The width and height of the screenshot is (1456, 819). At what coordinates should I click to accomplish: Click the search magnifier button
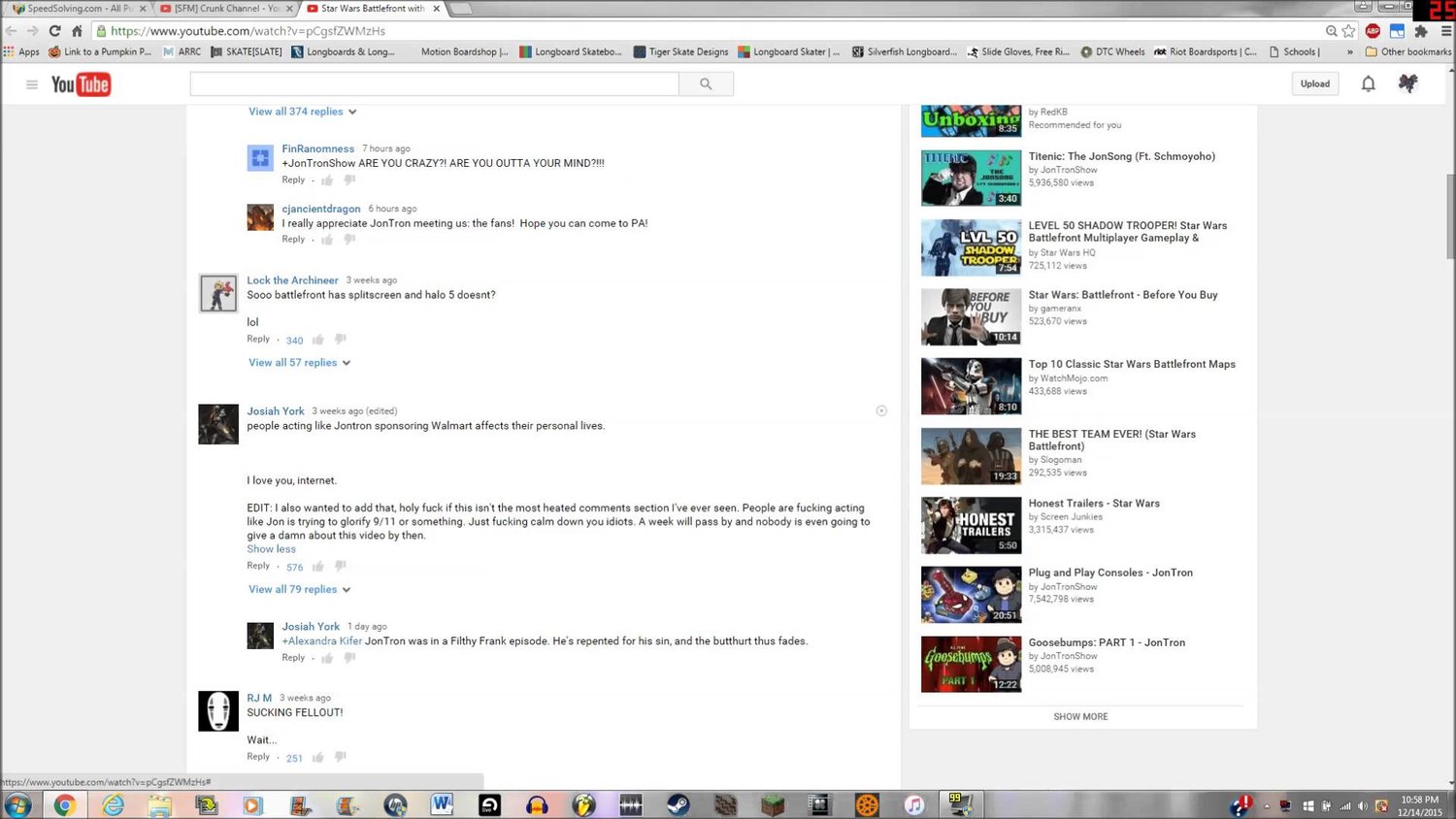[x=706, y=84]
